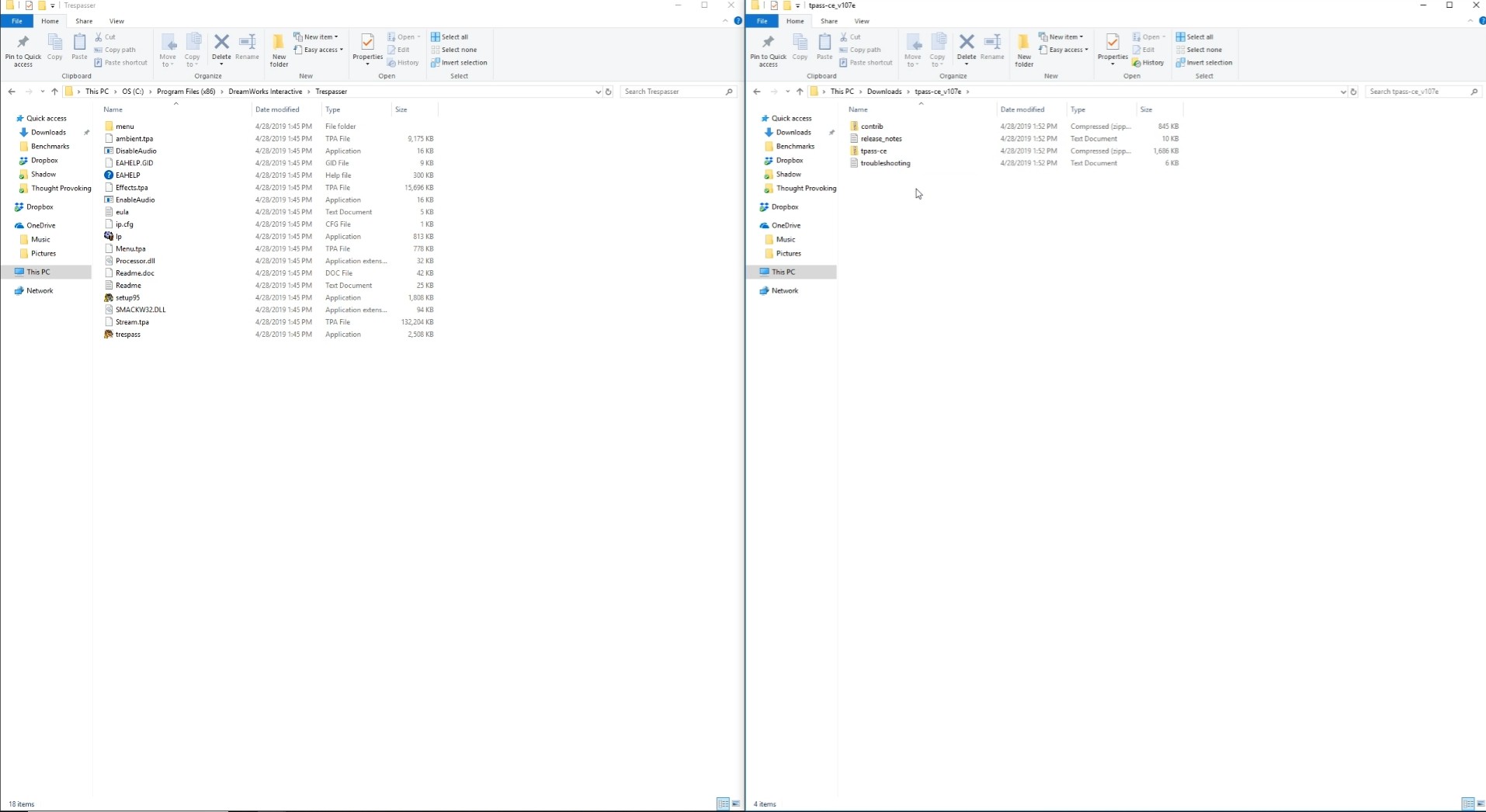The width and height of the screenshot is (1486, 812).
Task: Switch tpass-ce_v107e window to details view
Action: point(1467,803)
